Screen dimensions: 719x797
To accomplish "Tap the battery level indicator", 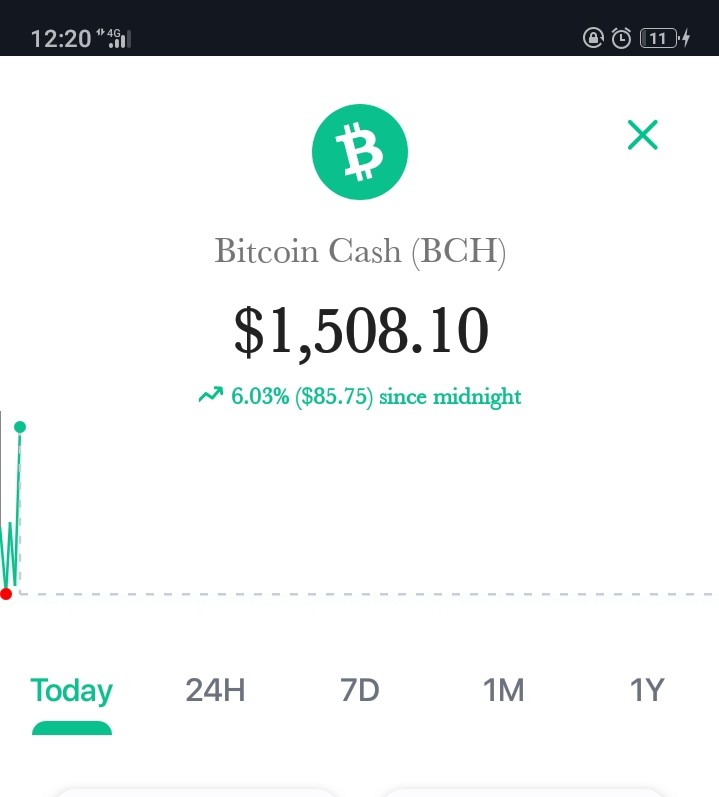I will click(x=659, y=38).
